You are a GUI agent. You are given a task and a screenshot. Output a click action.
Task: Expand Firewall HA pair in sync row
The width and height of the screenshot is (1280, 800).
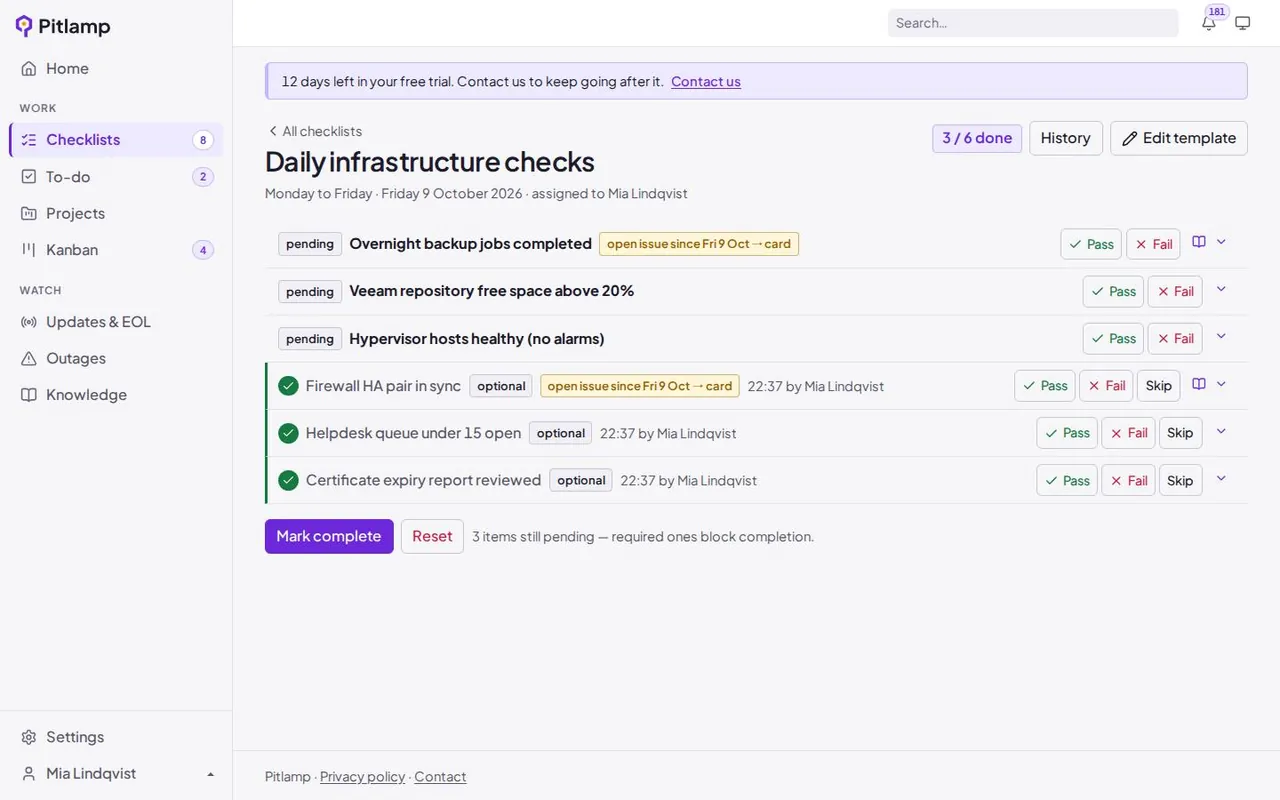point(1221,384)
